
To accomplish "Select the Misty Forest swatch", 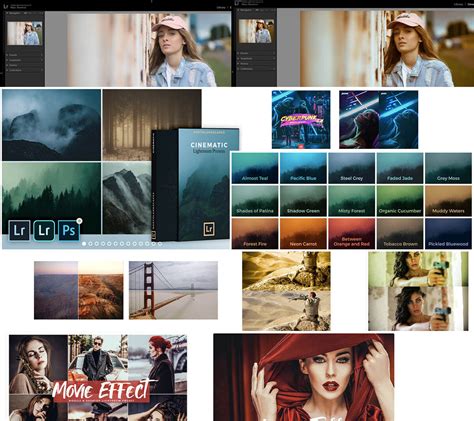I will tap(352, 201).
